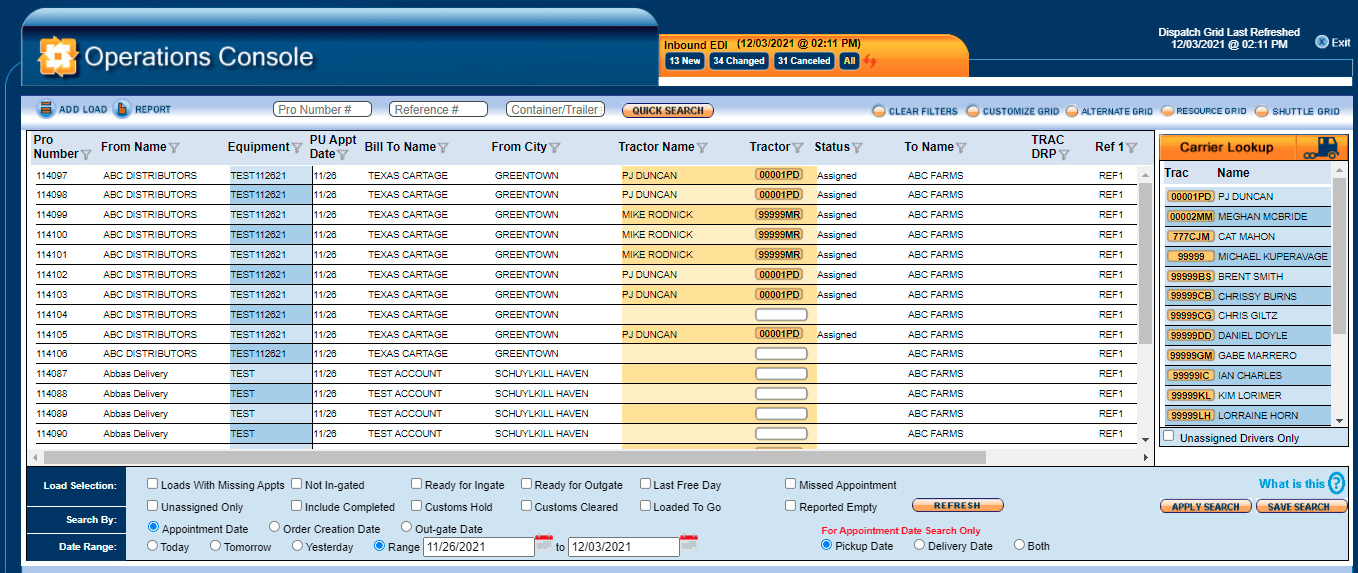
Task: Click the Exit icon
Action: click(x=1321, y=42)
